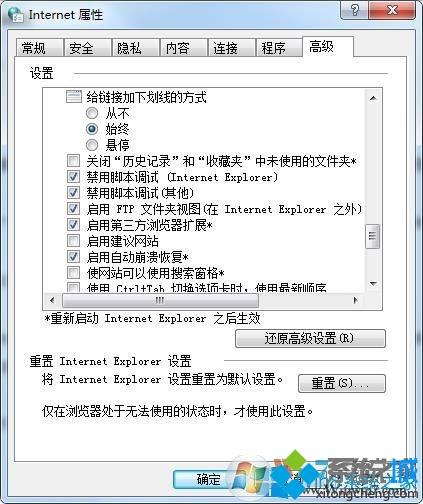Click the horizontal scroll right arrow
This screenshot has height=504, width=423.
click(356, 300)
